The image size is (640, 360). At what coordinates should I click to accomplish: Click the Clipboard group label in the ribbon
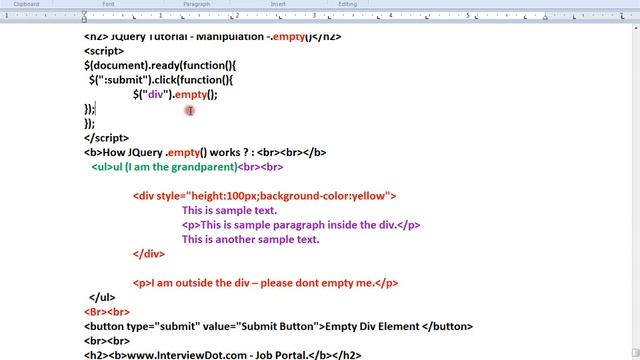point(27,4)
